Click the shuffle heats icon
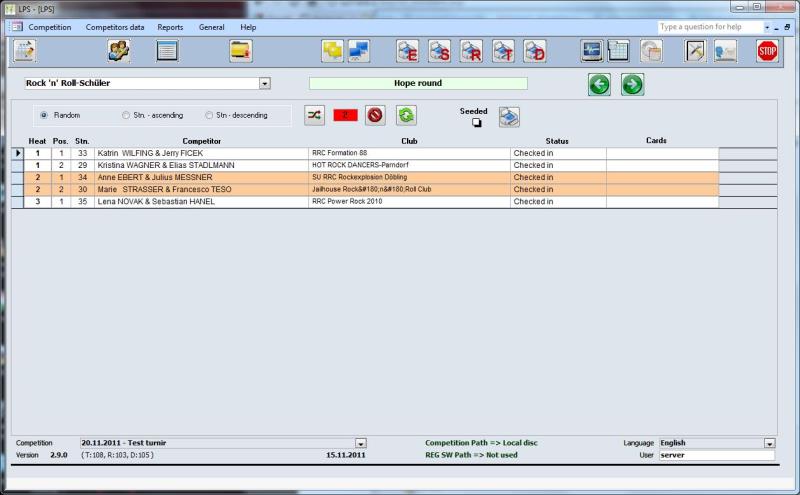The image size is (800, 495). (x=314, y=115)
